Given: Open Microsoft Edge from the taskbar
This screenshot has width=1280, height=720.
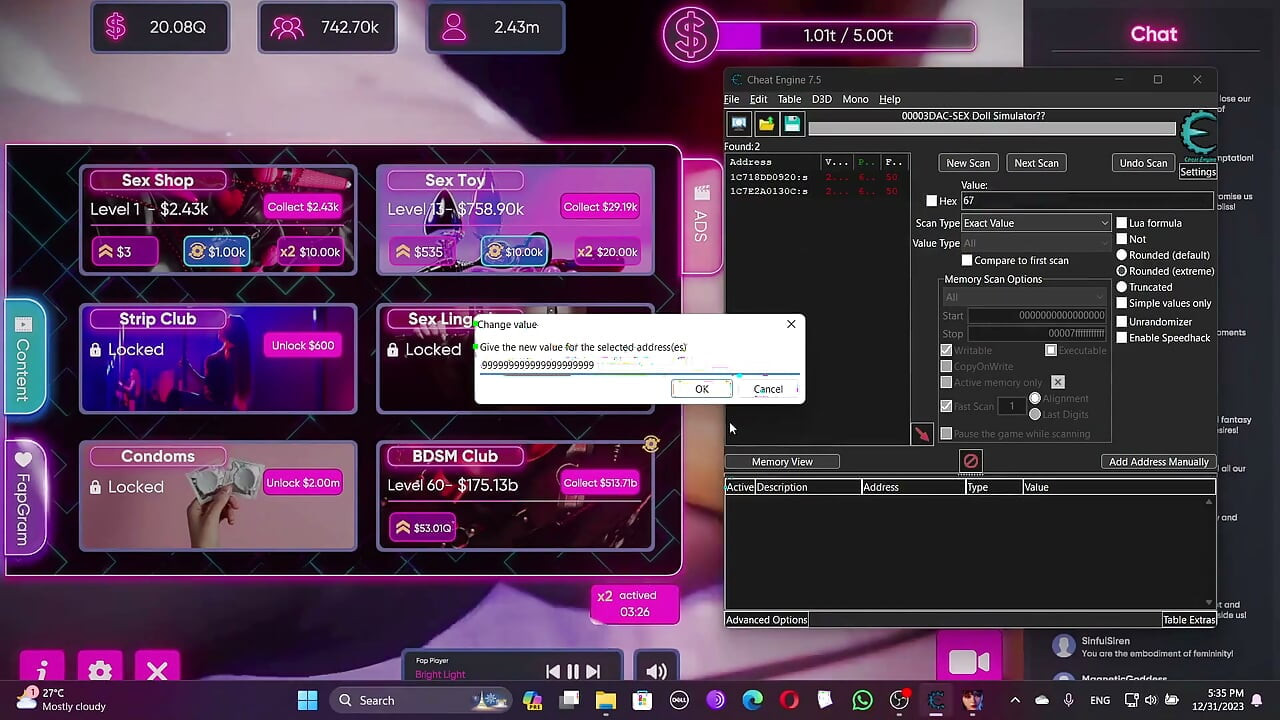Looking at the screenshot, I should 752,700.
